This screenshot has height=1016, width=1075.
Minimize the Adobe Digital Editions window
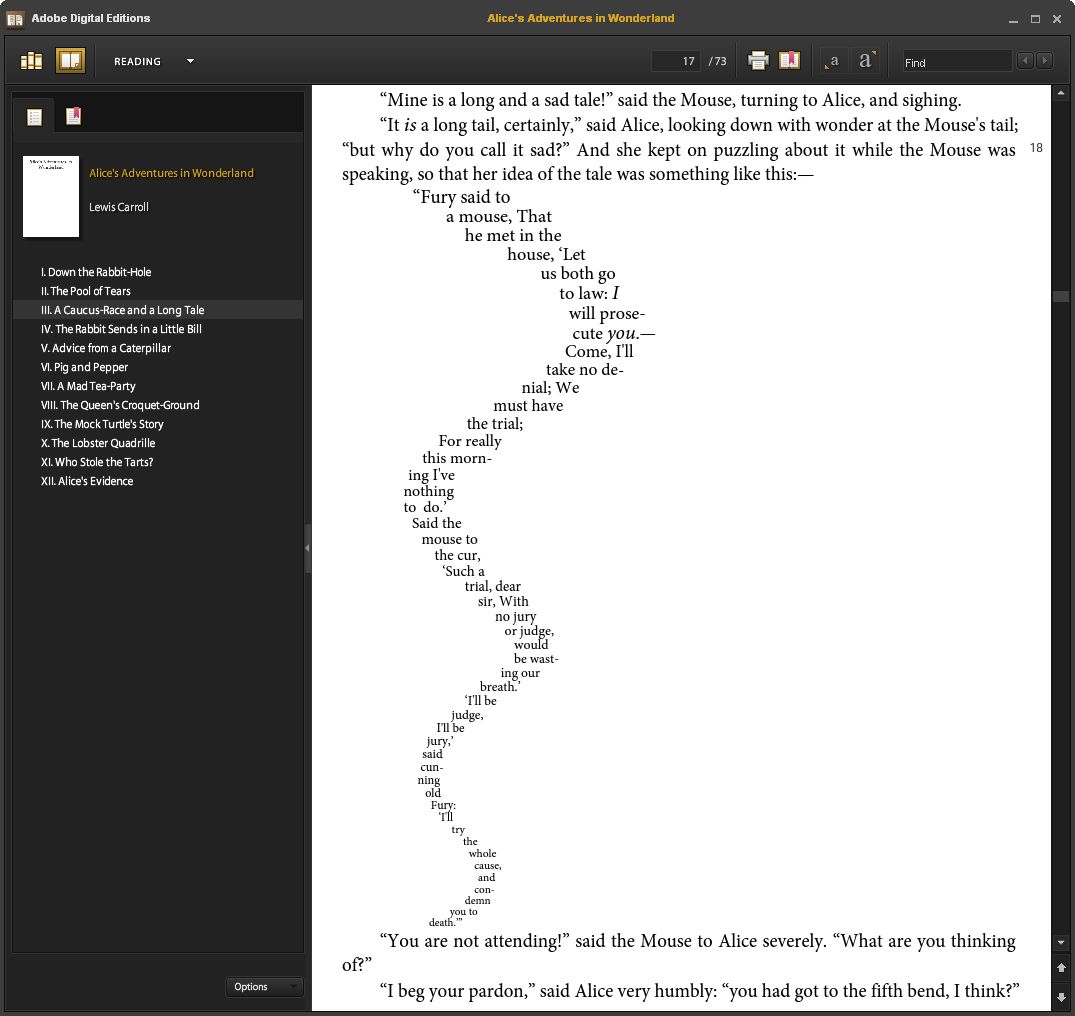1013,19
